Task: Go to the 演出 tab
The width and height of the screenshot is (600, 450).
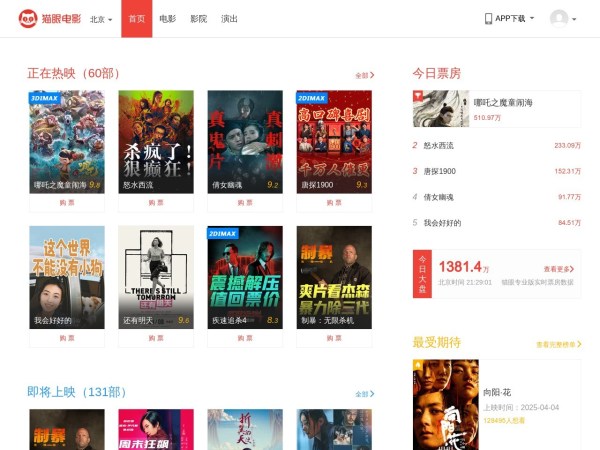Action: (x=230, y=19)
